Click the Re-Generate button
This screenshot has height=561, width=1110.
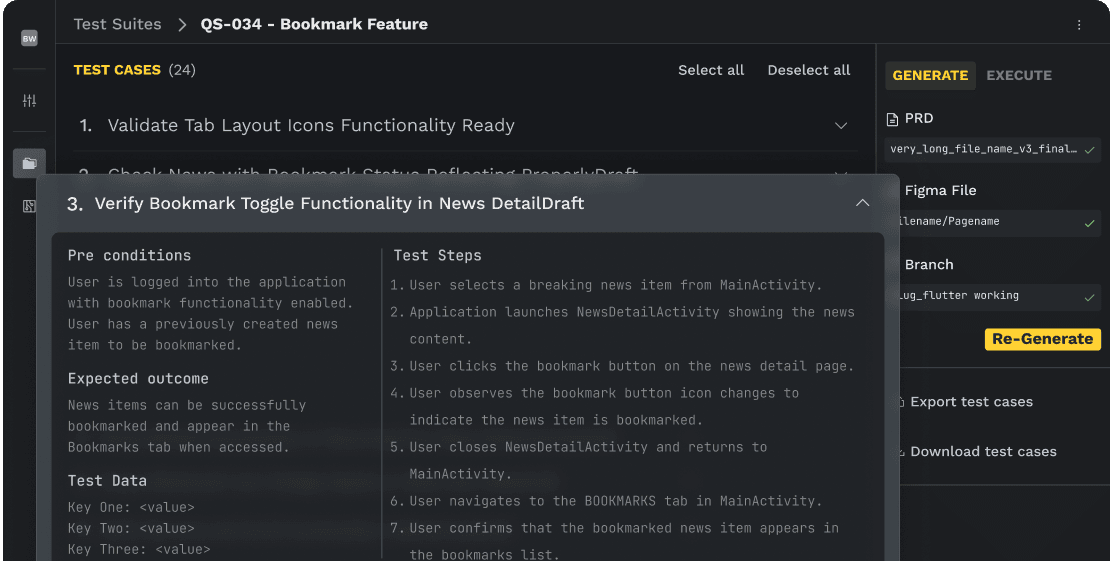1043,339
